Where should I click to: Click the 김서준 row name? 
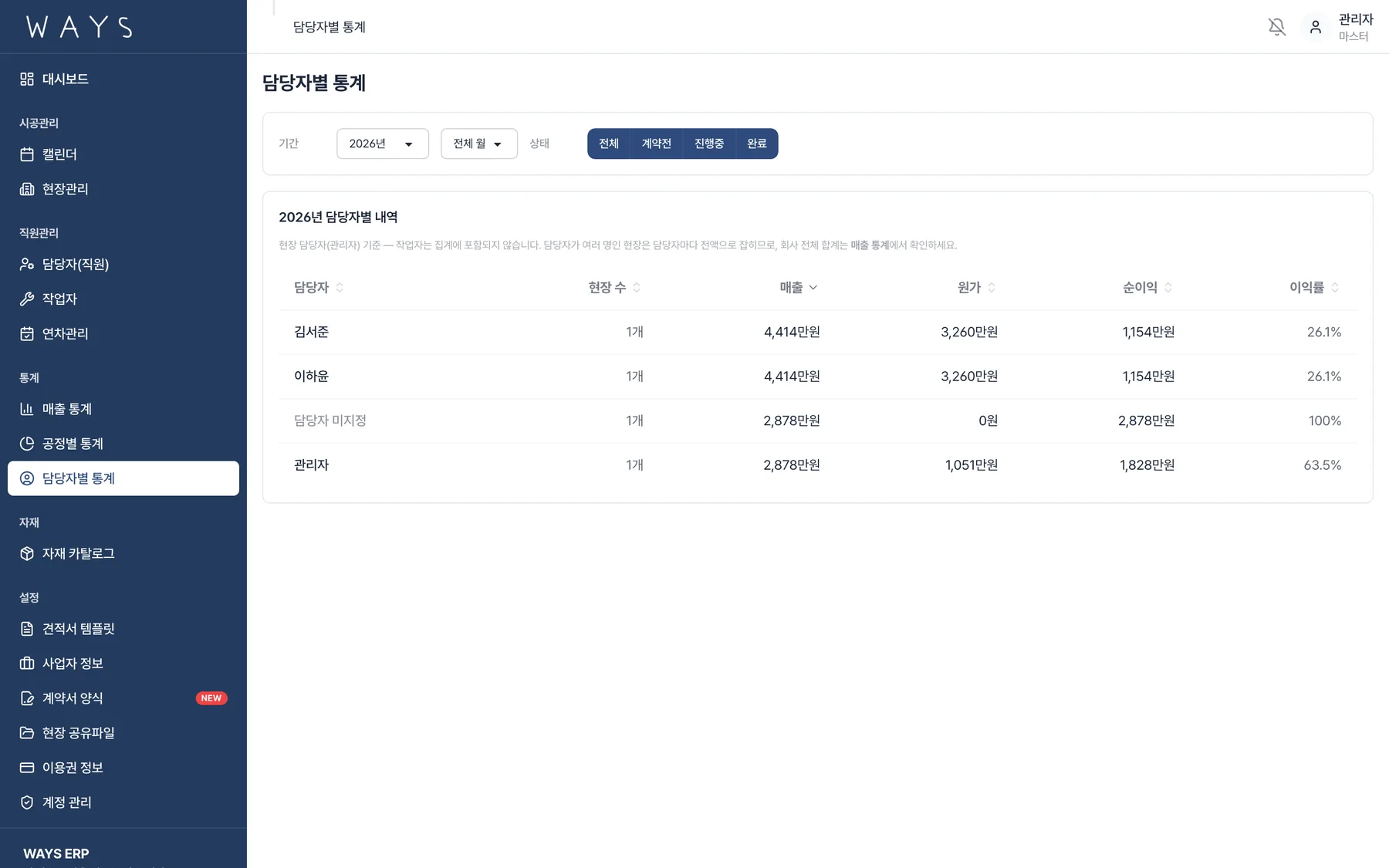pyautogui.click(x=312, y=332)
